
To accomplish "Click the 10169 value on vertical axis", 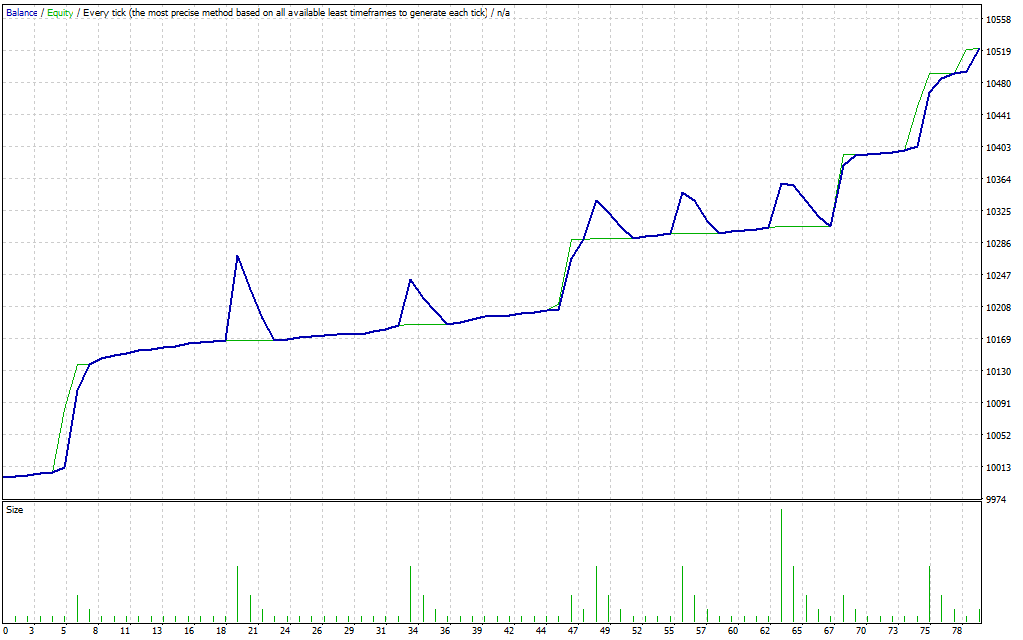I will coord(996,340).
